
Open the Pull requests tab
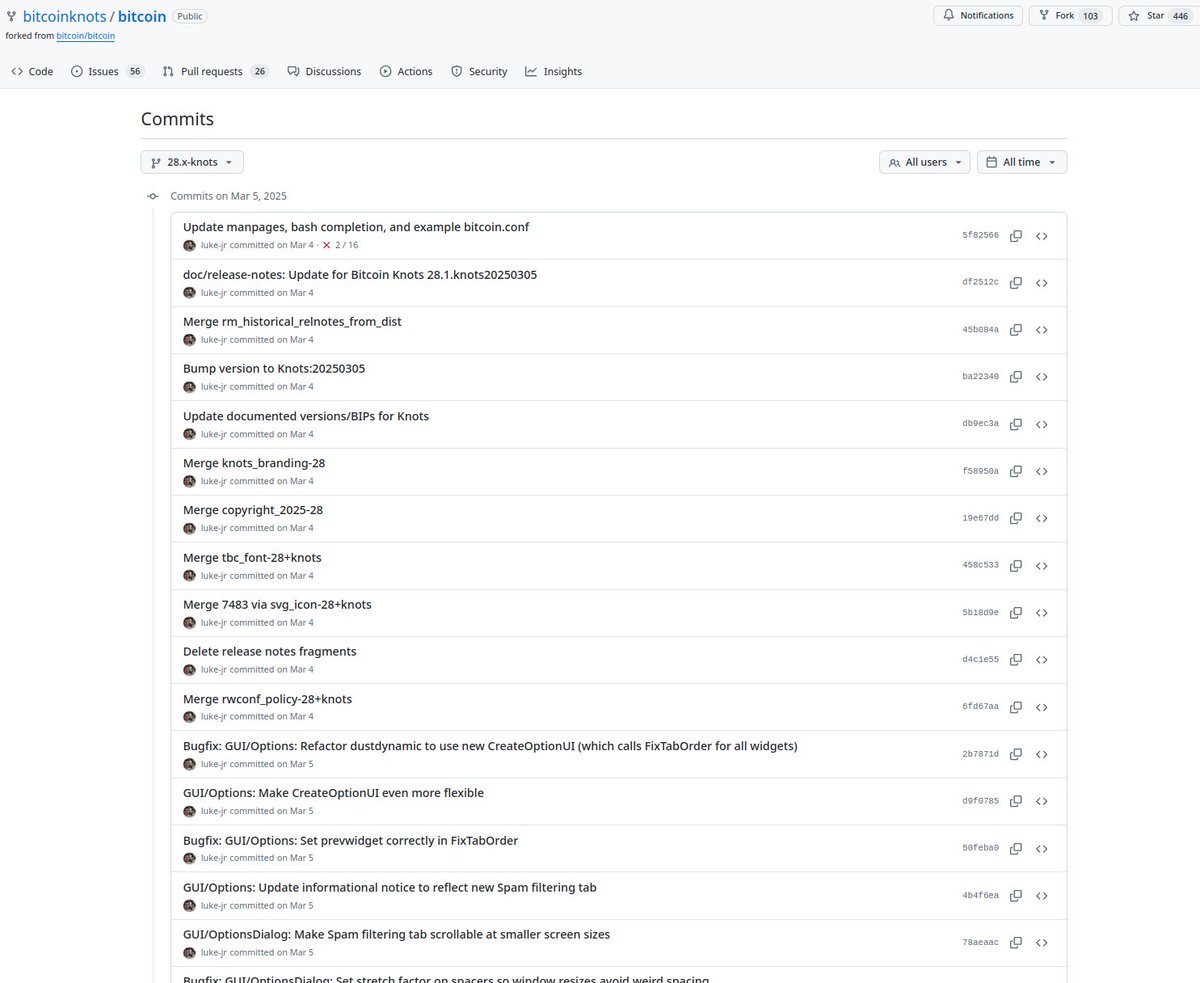(216, 72)
